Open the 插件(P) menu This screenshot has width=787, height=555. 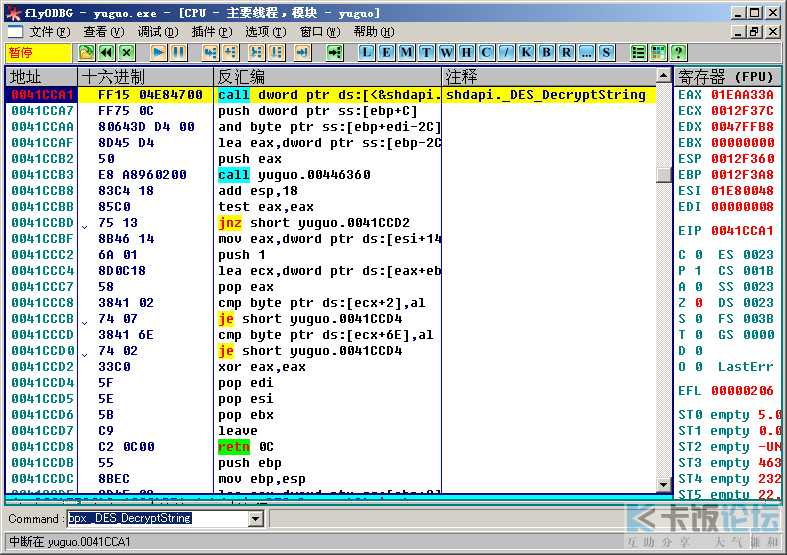click(x=212, y=32)
